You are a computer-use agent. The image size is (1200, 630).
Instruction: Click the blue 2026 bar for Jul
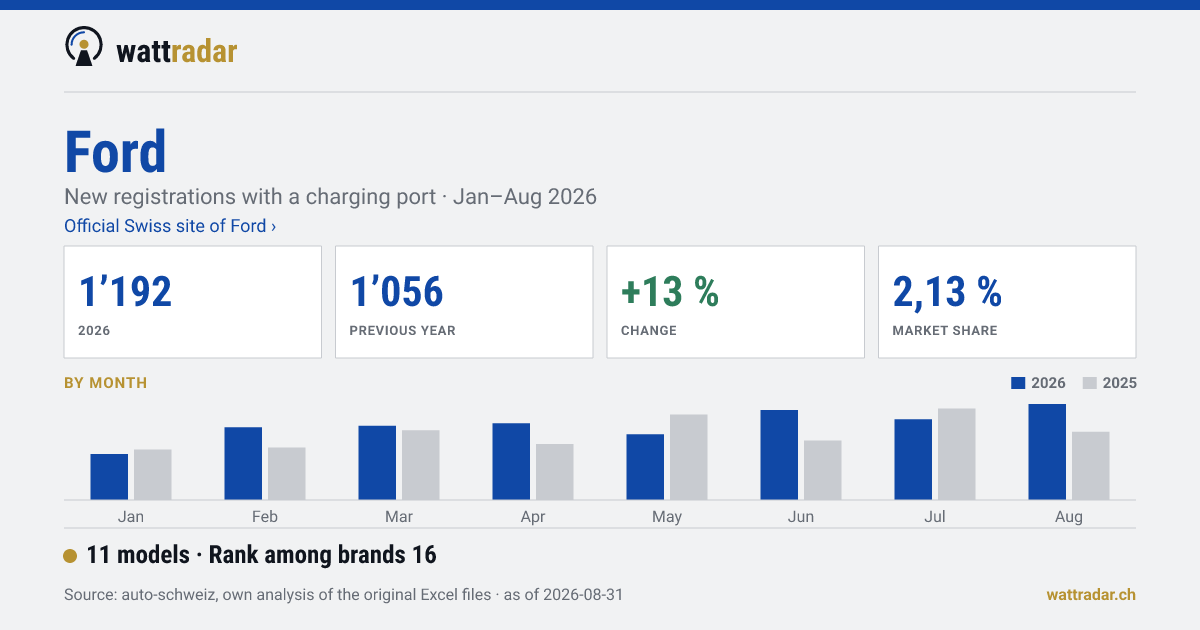(913, 460)
